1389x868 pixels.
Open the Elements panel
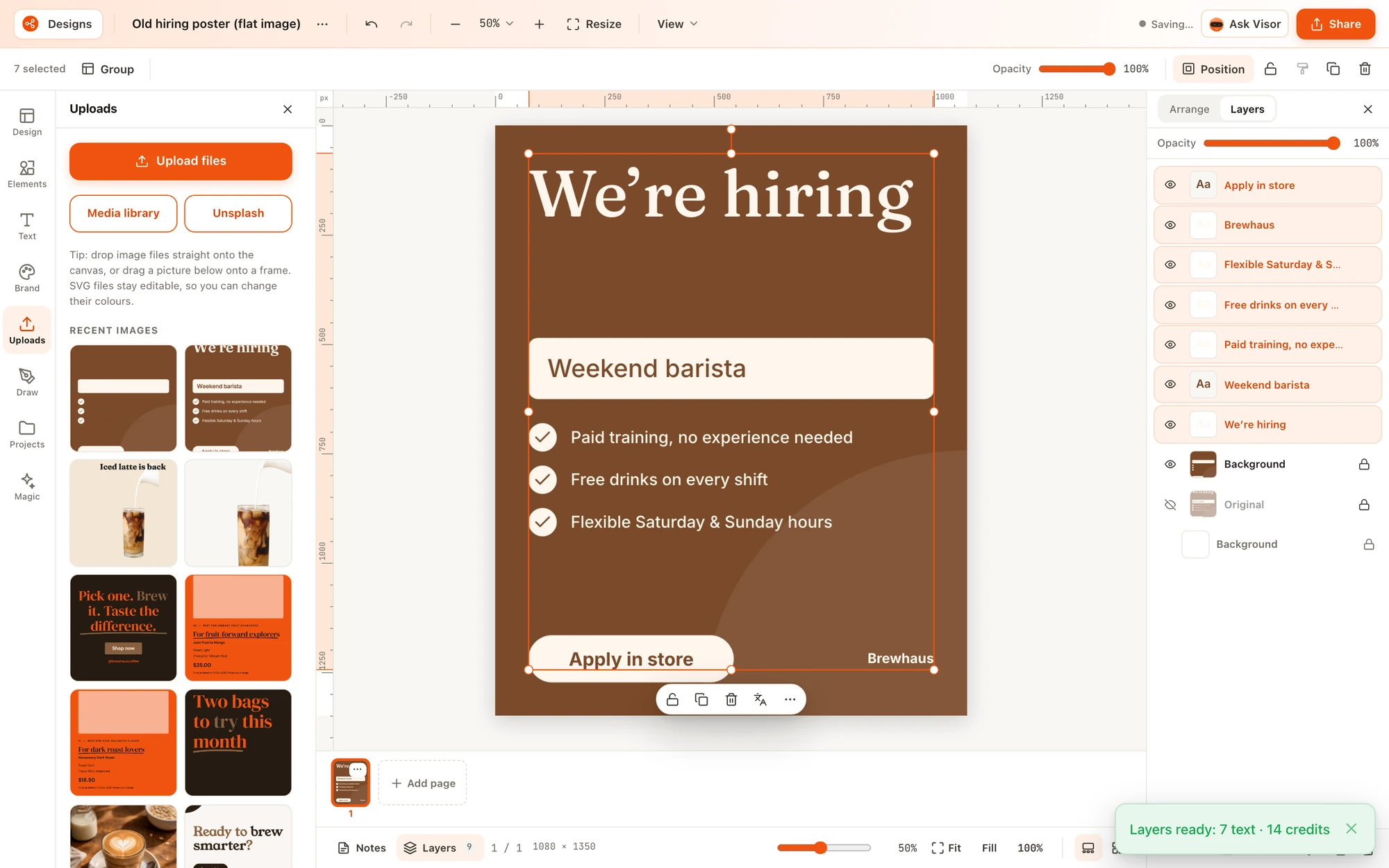(27, 174)
